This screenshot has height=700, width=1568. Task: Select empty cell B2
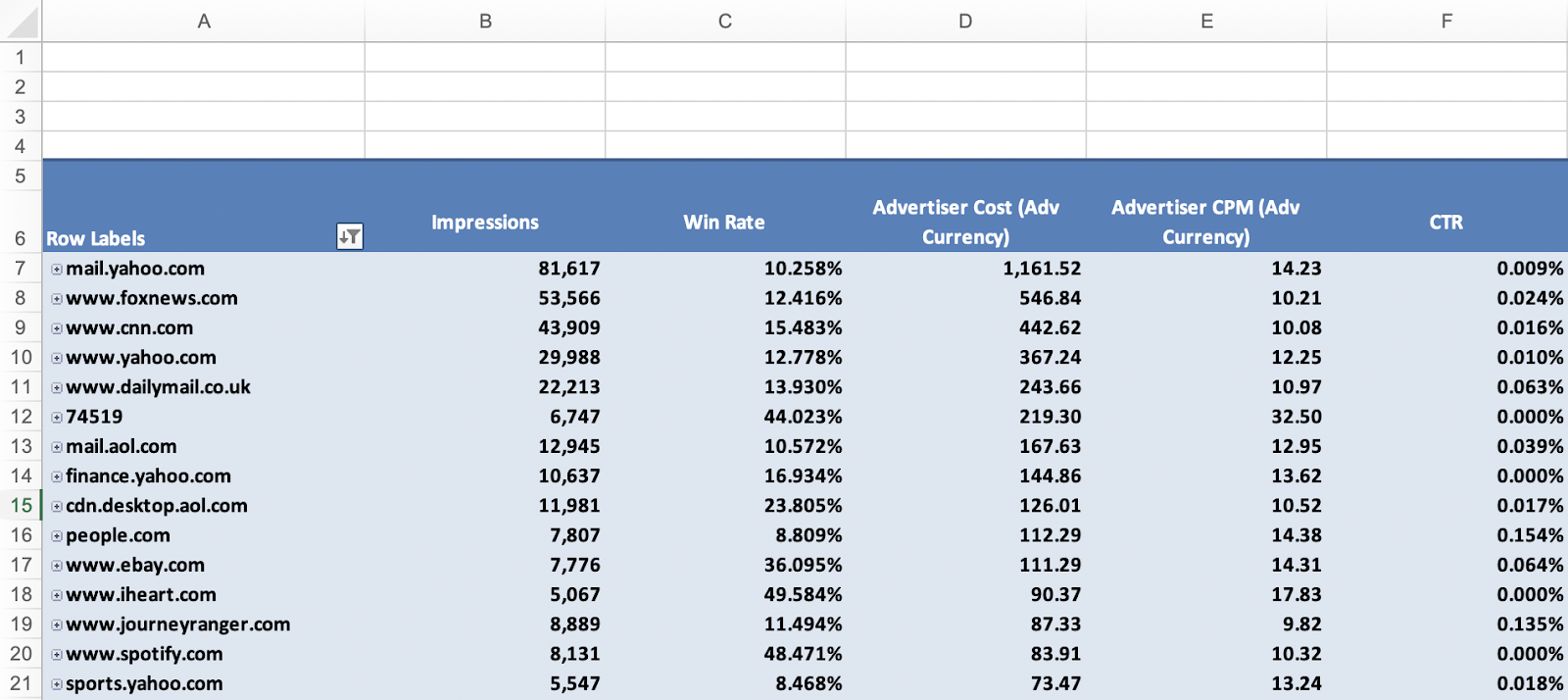[485, 86]
